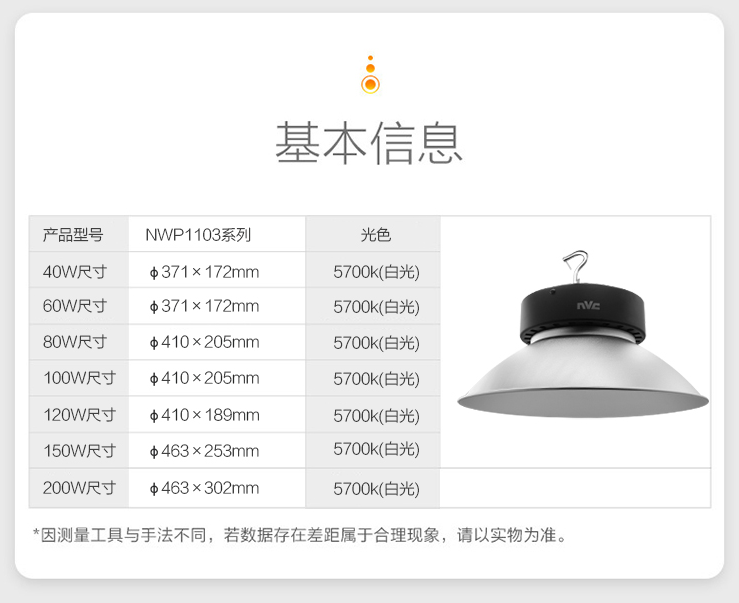
Task: Click the silver reflector shade of lamp
Action: click(x=583, y=376)
